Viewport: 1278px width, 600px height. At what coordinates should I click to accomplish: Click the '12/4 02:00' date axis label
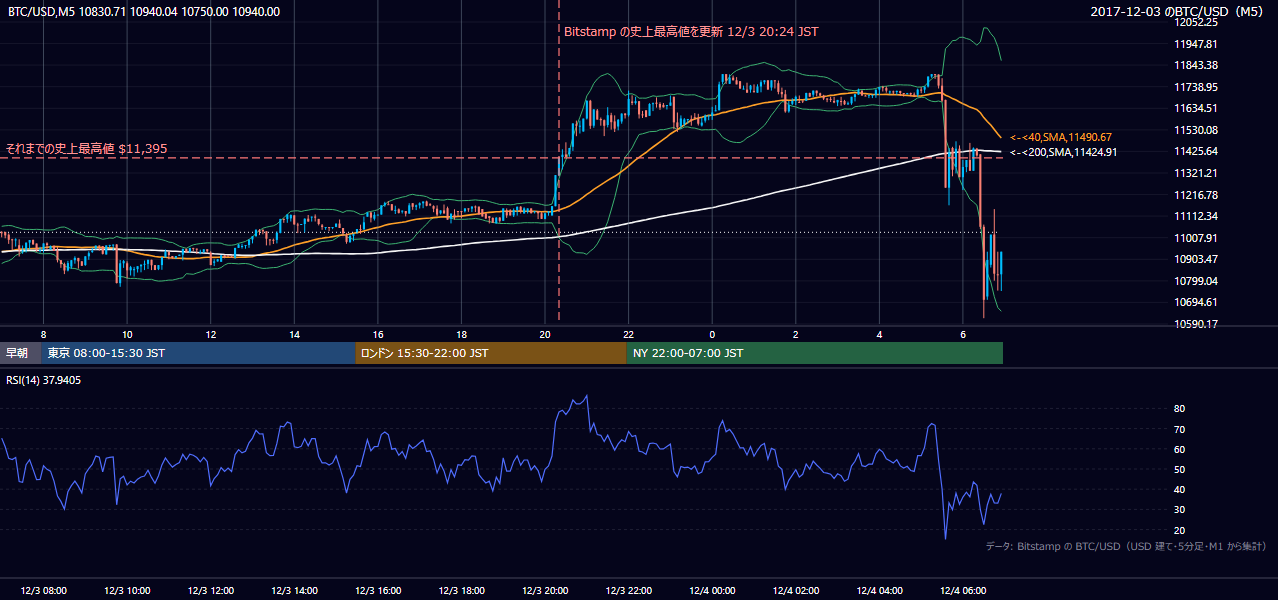pos(795,591)
